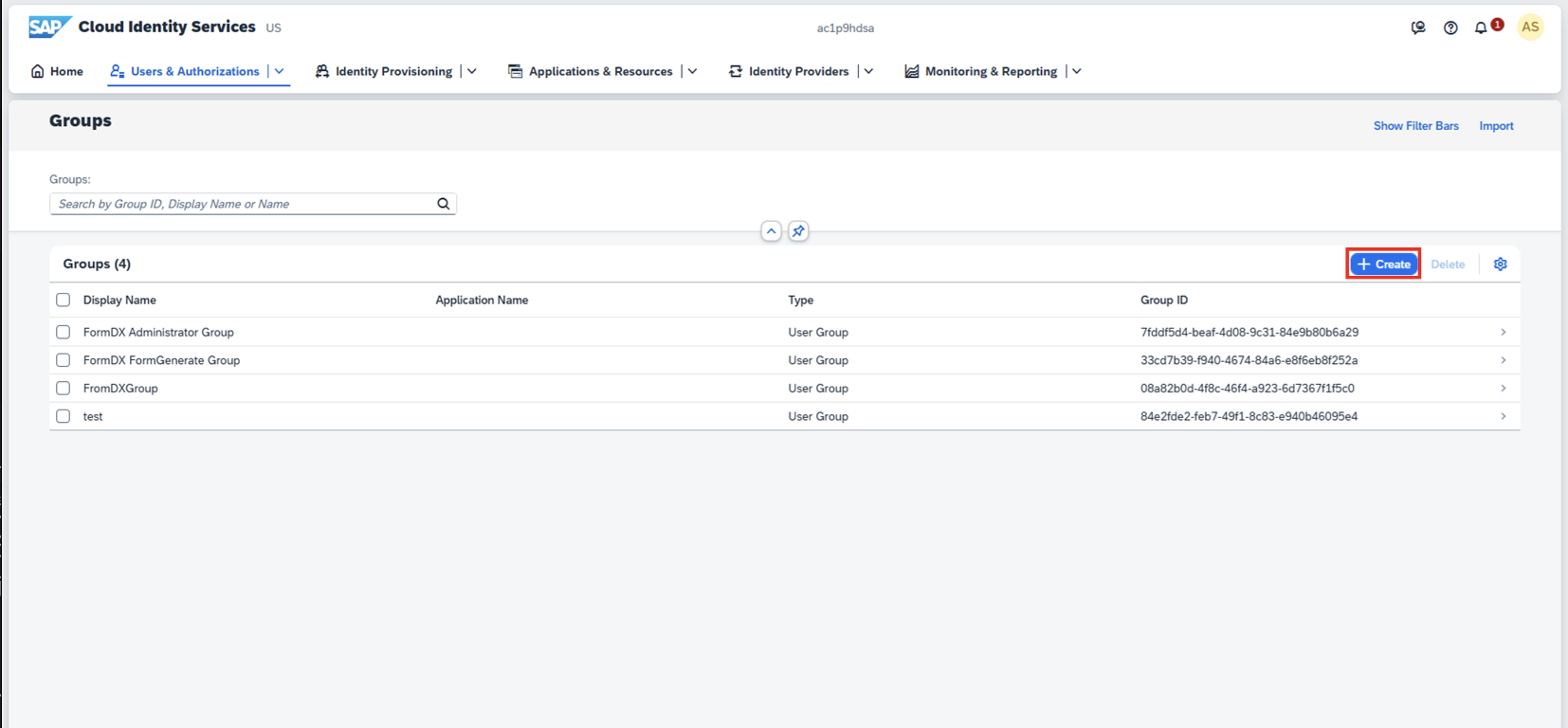
Task: Click the Create button
Action: coord(1383,264)
